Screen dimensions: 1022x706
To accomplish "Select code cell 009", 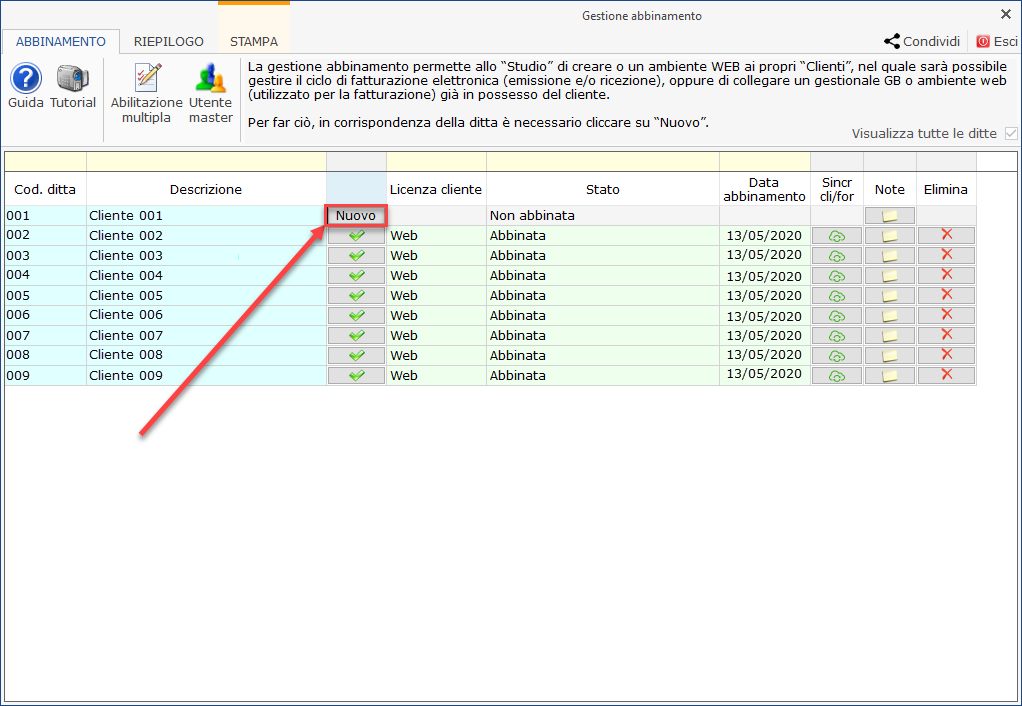I will pos(46,375).
